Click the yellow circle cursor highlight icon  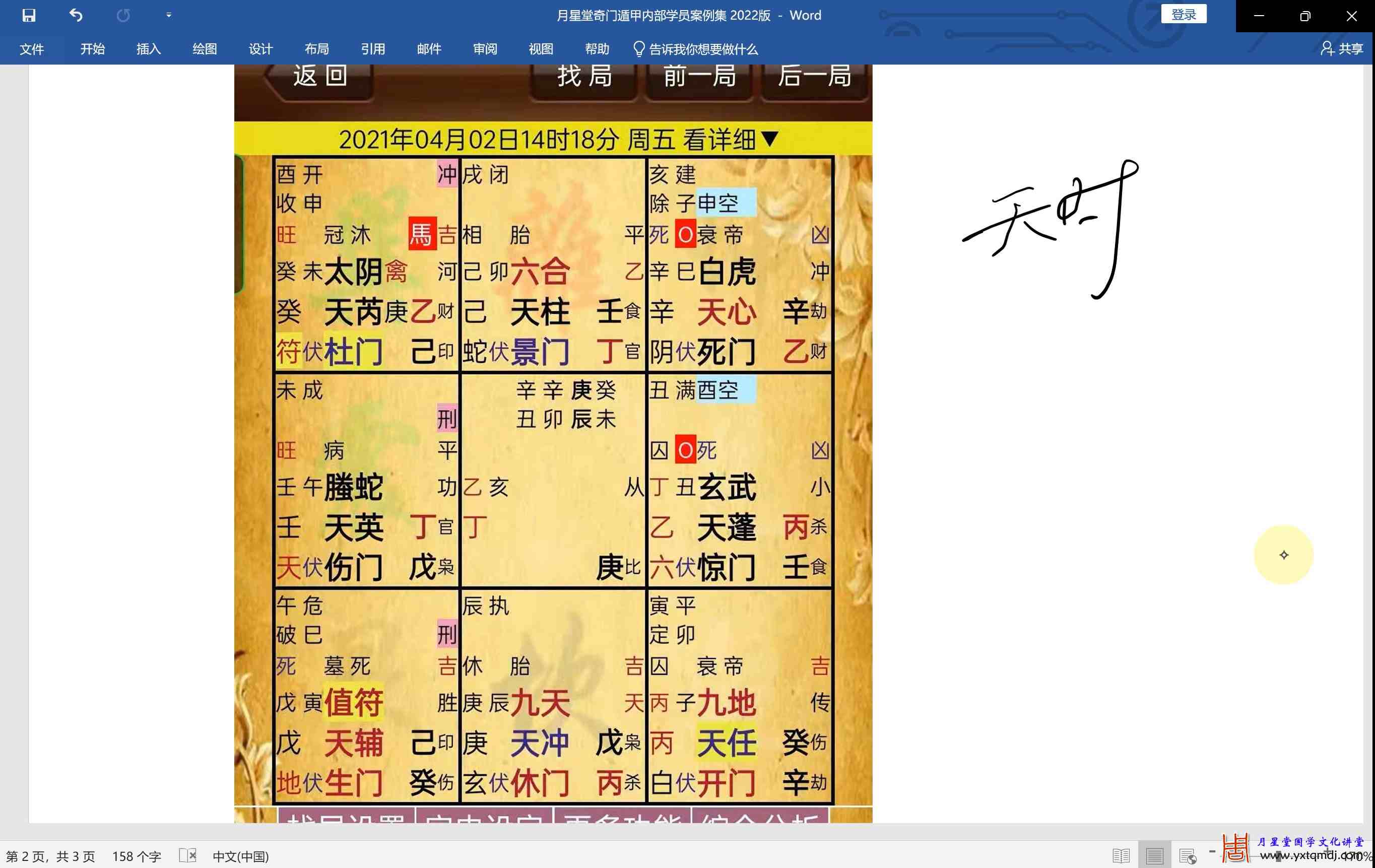pyautogui.click(x=1283, y=555)
